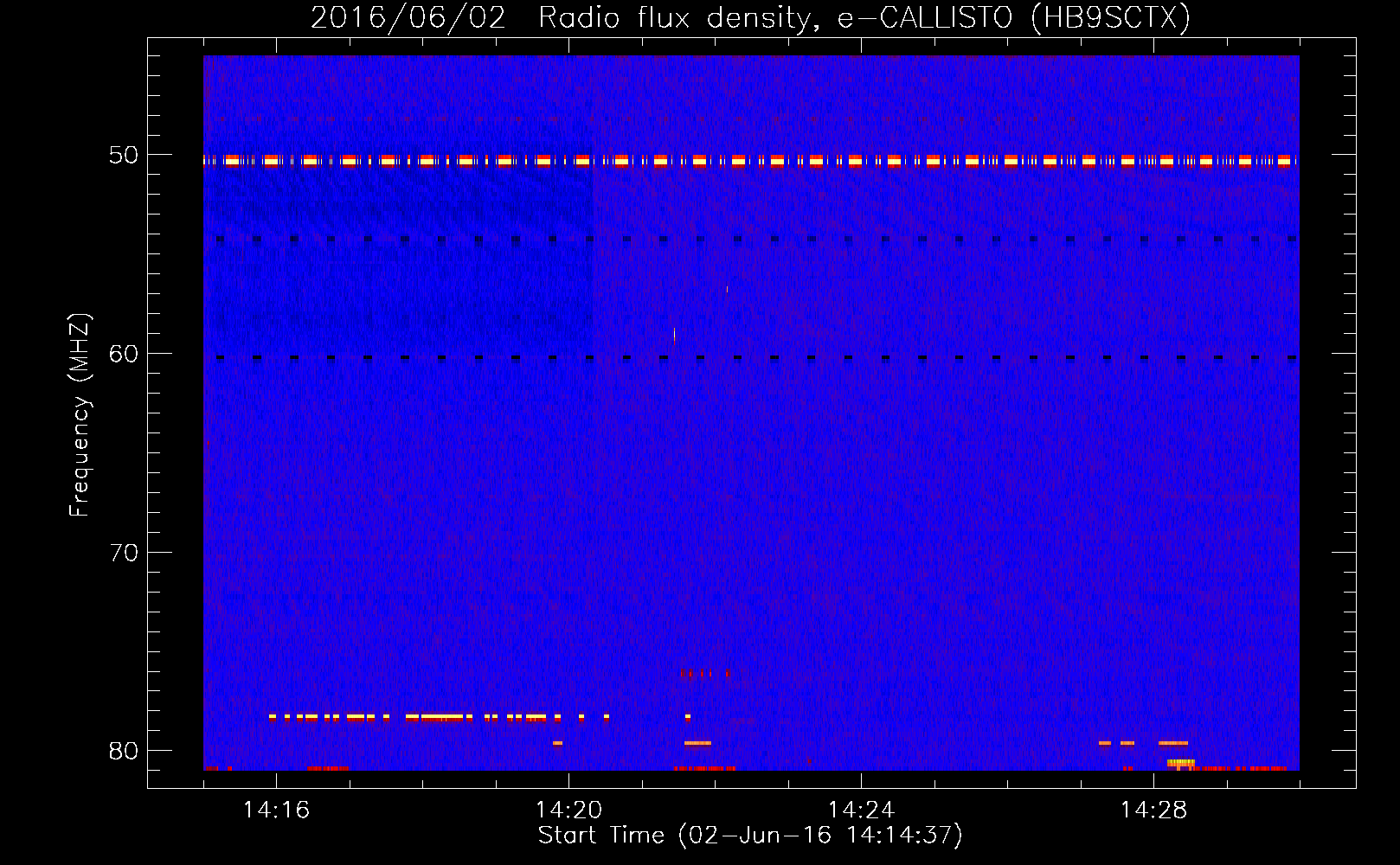Image resolution: width=1400 pixels, height=865 pixels.
Task: Click the 14:20 time tick label
Action: [568, 811]
